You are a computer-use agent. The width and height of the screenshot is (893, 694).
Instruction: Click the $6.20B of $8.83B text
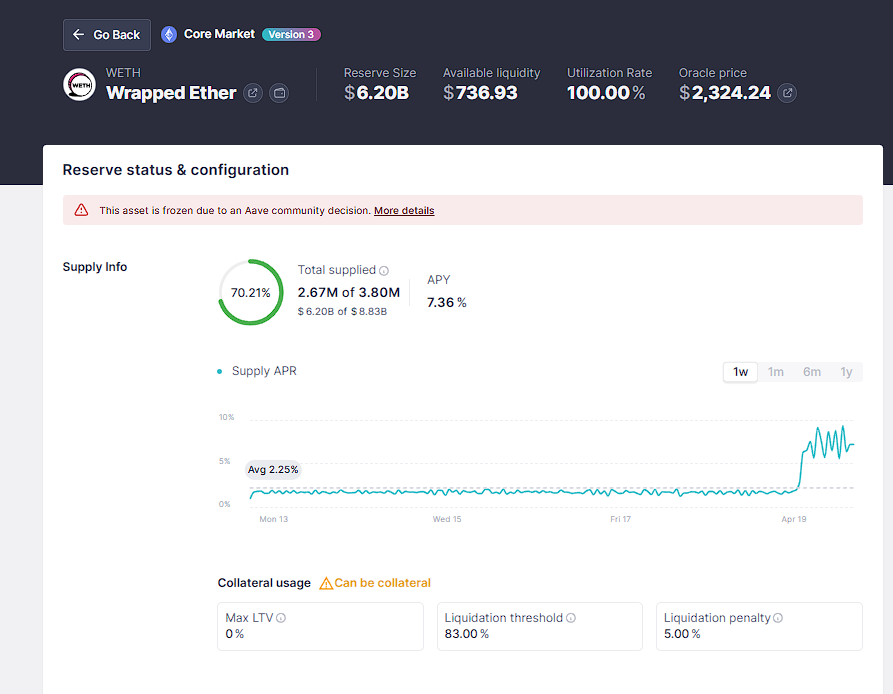tap(342, 311)
